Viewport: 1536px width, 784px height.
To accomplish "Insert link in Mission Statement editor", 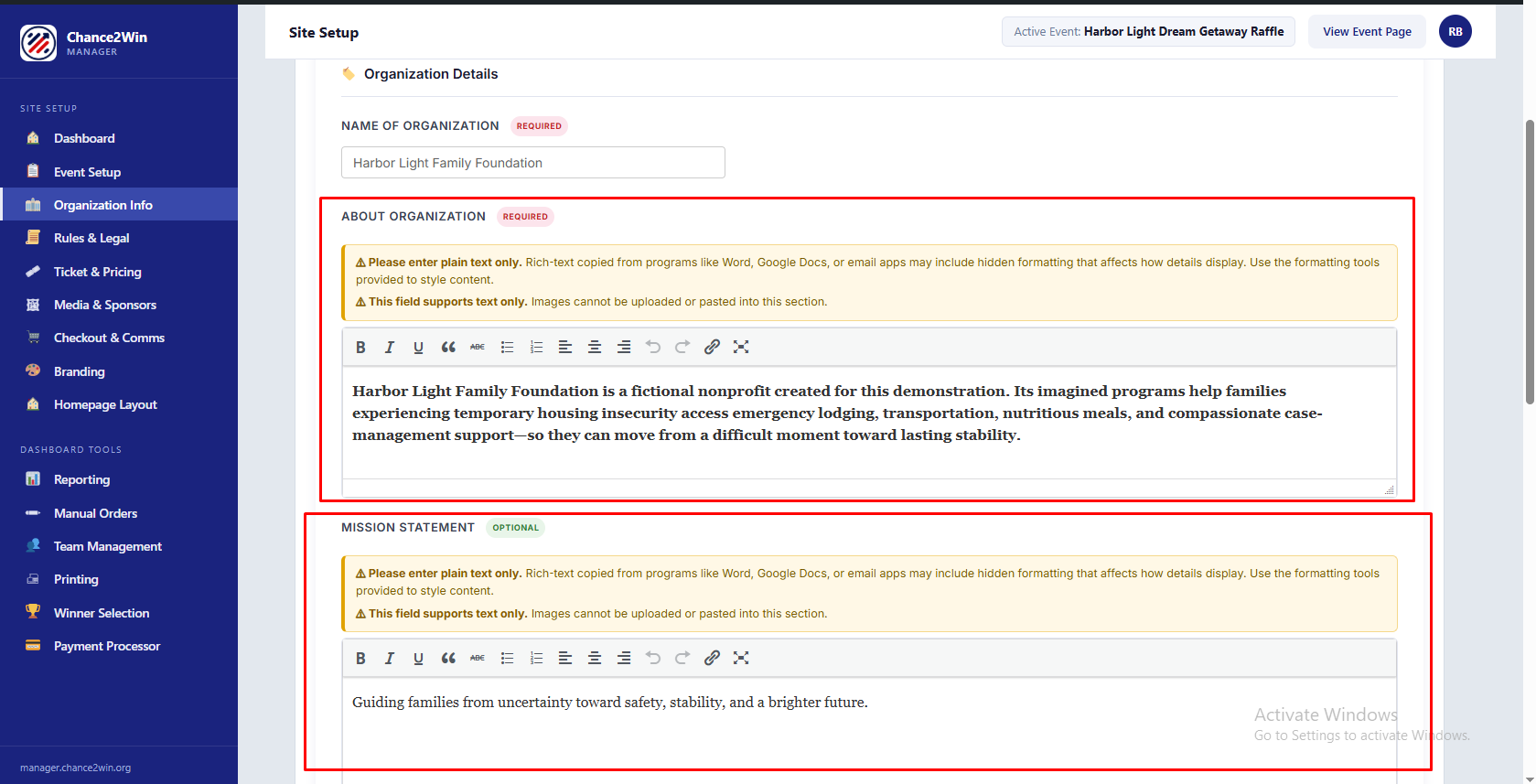I will (x=712, y=658).
